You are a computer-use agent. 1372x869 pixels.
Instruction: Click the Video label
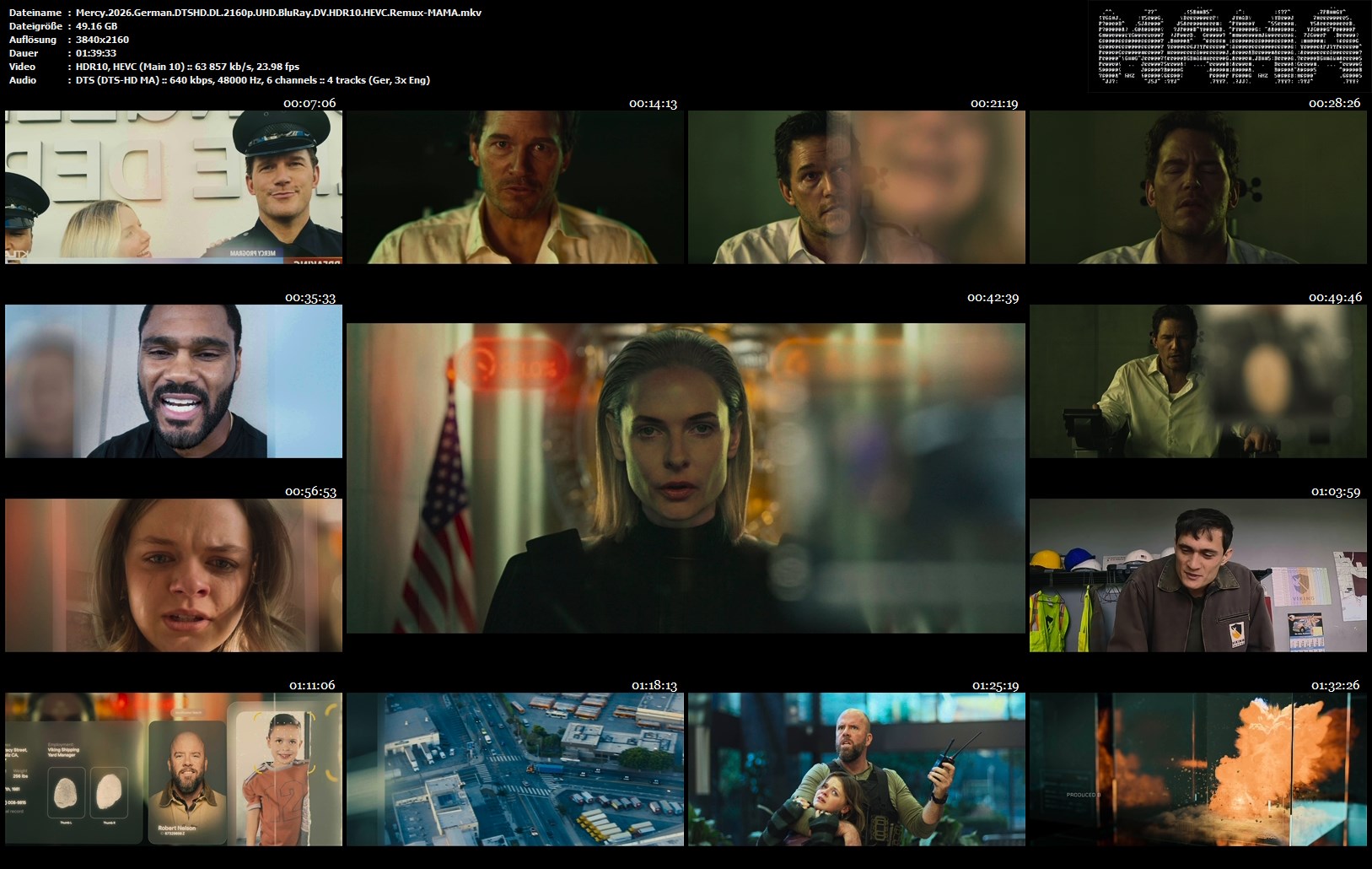(22, 67)
